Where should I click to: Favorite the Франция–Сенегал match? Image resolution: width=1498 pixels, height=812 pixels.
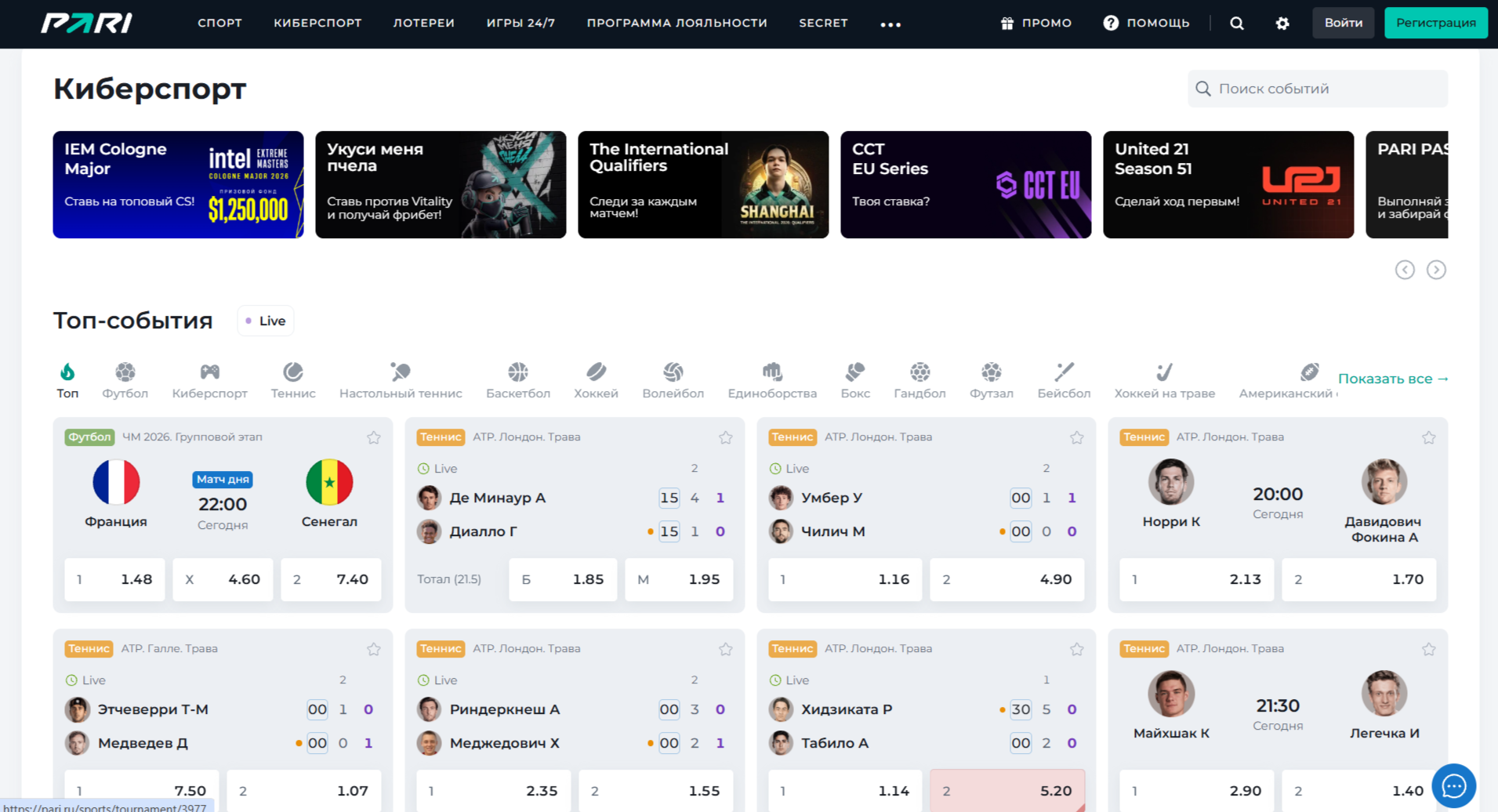tap(374, 437)
